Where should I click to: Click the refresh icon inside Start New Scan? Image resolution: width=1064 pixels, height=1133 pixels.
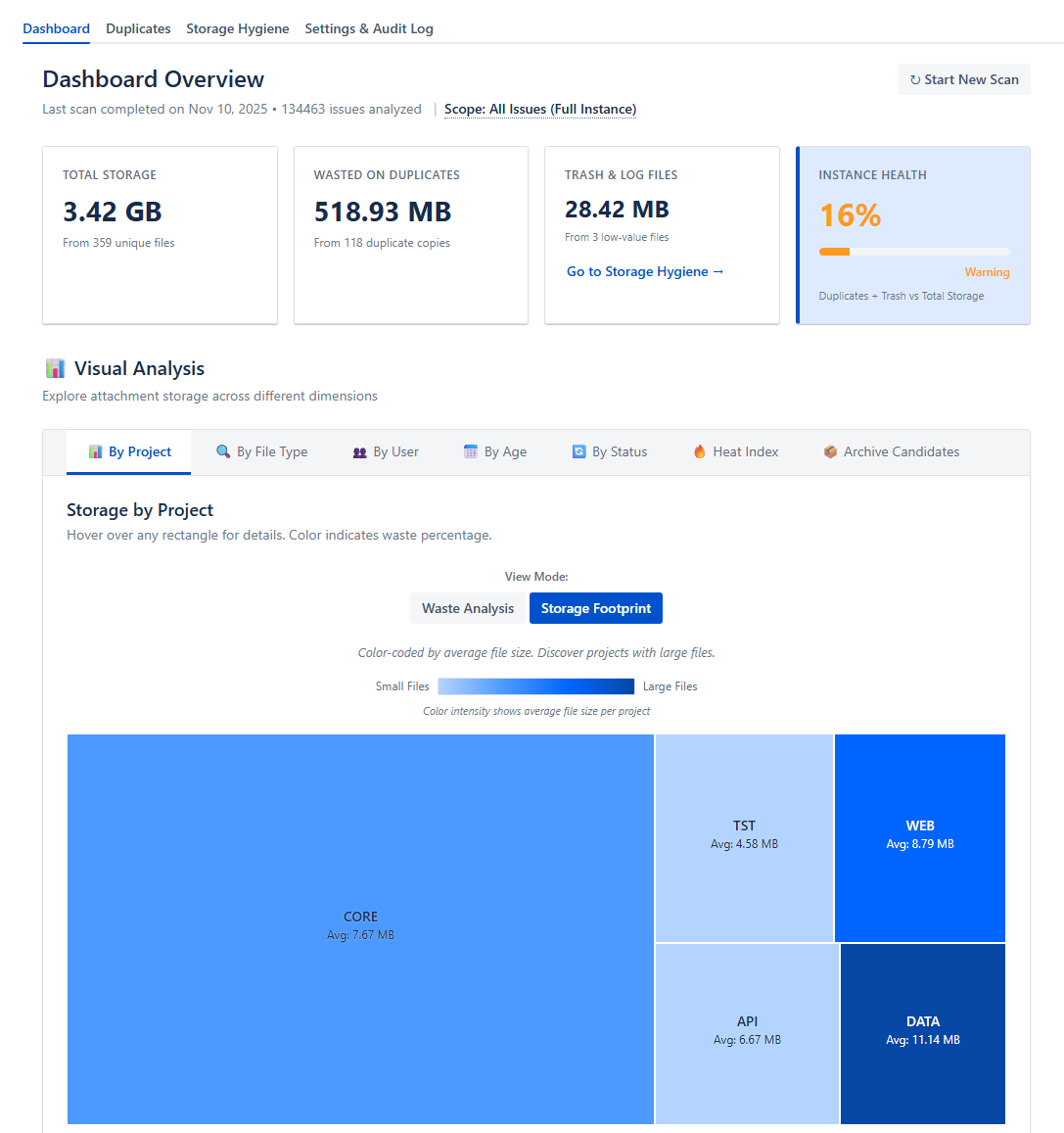(914, 78)
